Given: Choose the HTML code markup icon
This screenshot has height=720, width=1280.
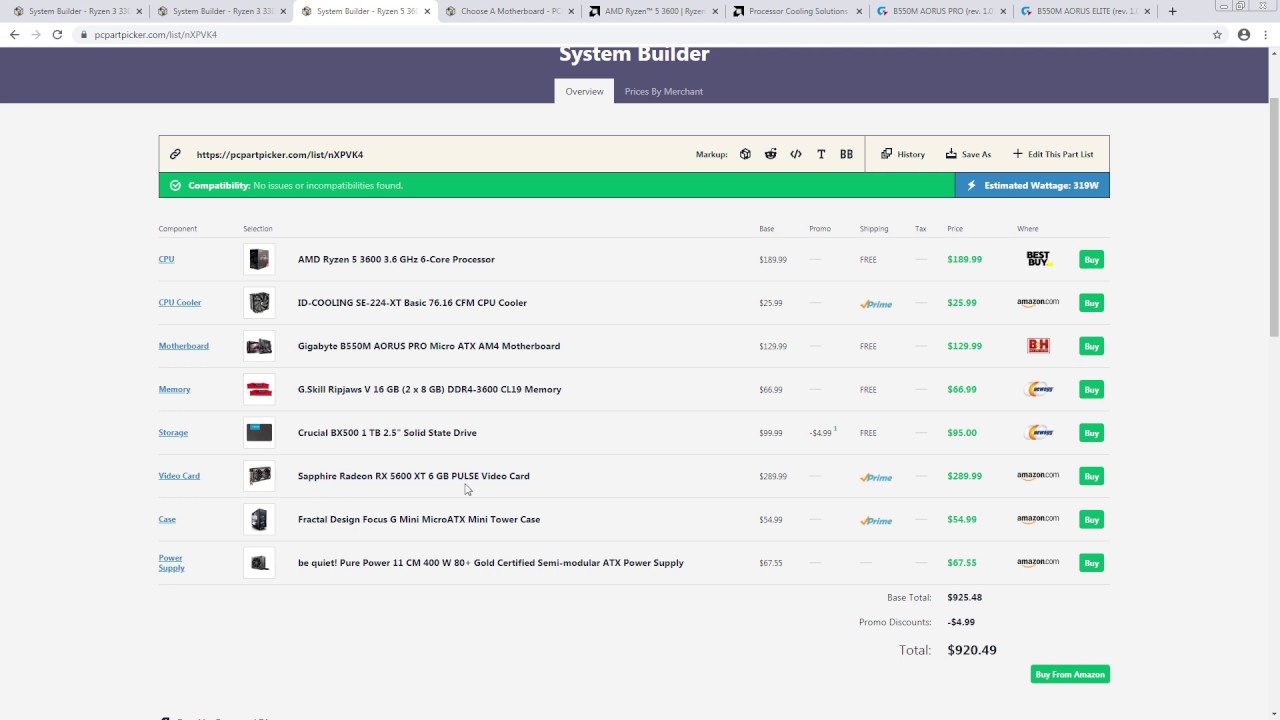Looking at the screenshot, I should coord(796,154).
